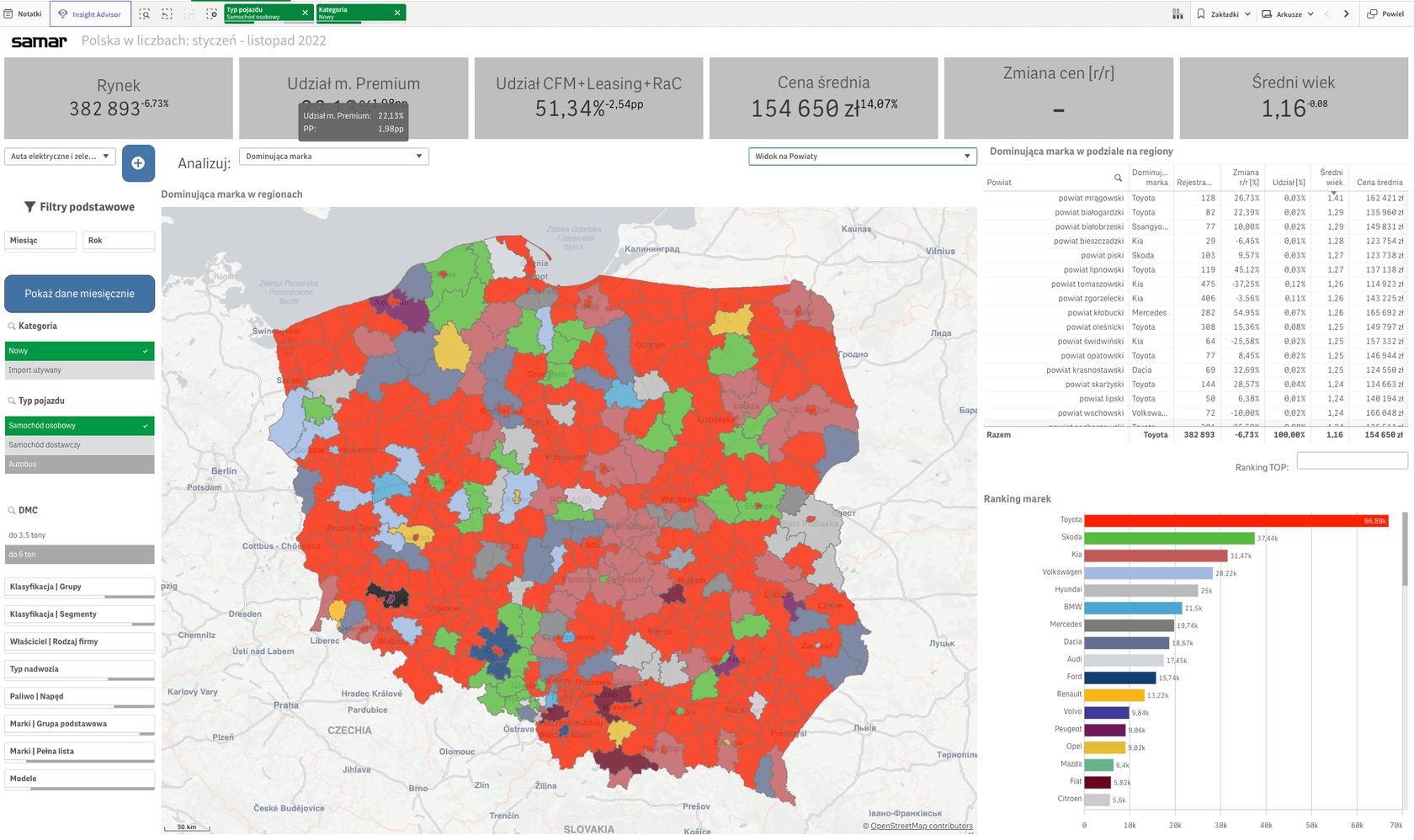
Task: Activate the smart search selection tool
Action: click(x=145, y=13)
